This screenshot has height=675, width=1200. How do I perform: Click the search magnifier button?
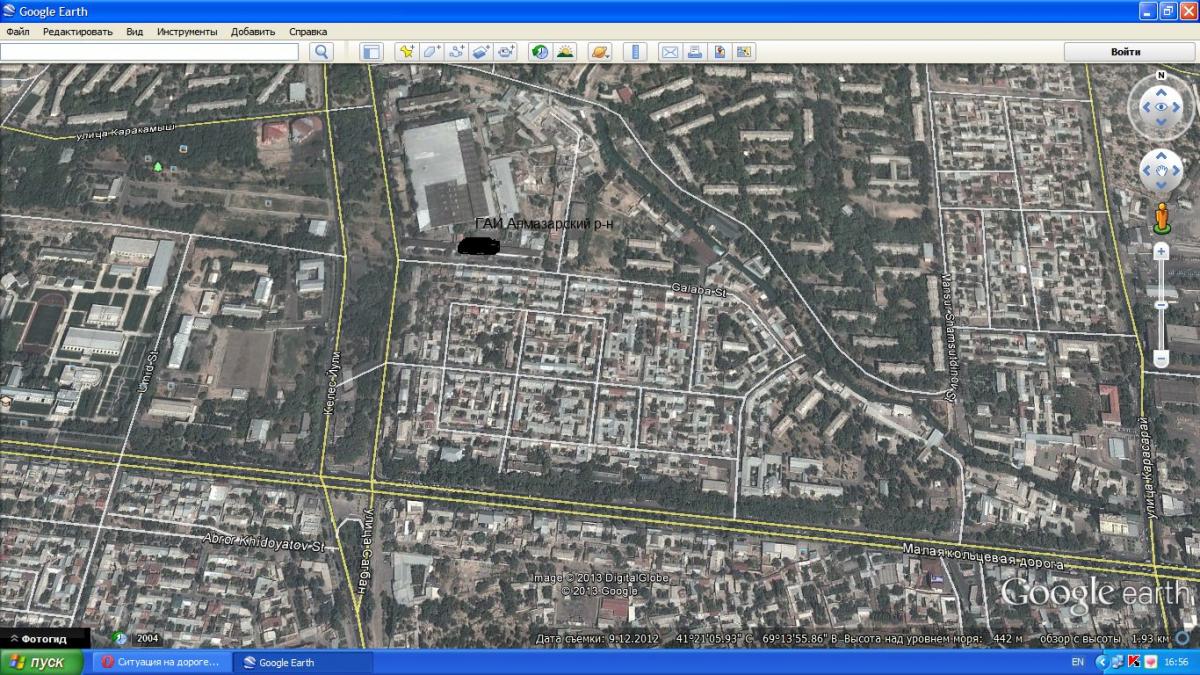[320, 52]
